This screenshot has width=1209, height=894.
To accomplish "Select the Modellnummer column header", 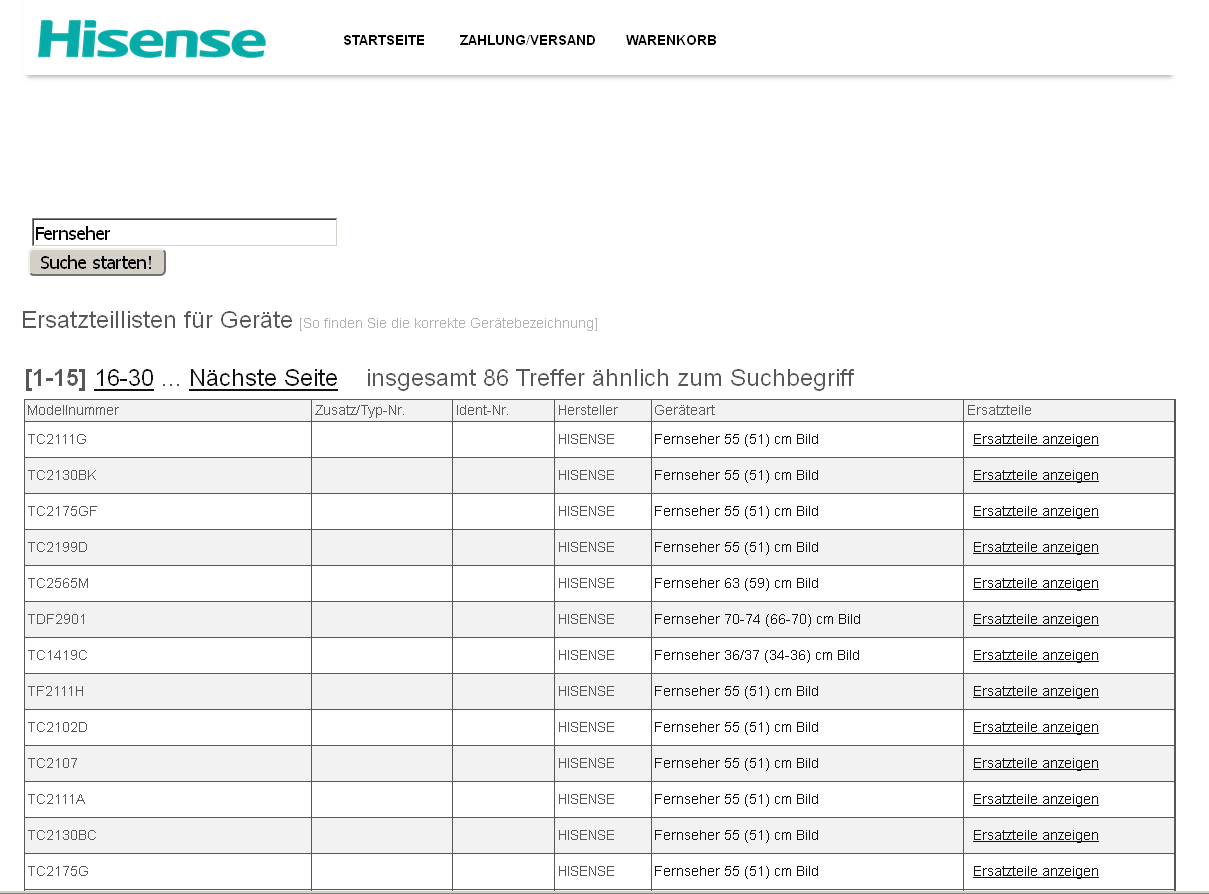I will click(x=73, y=411).
